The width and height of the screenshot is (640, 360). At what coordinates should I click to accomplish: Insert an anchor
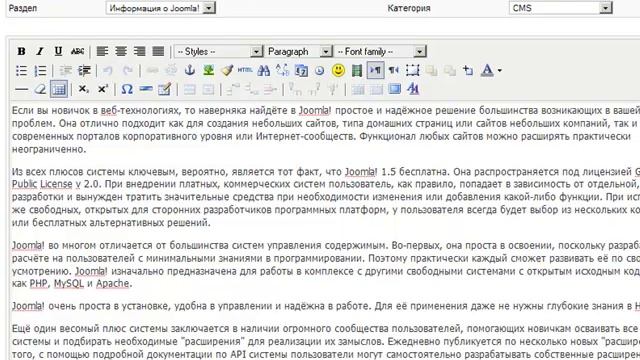click(190, 71)
